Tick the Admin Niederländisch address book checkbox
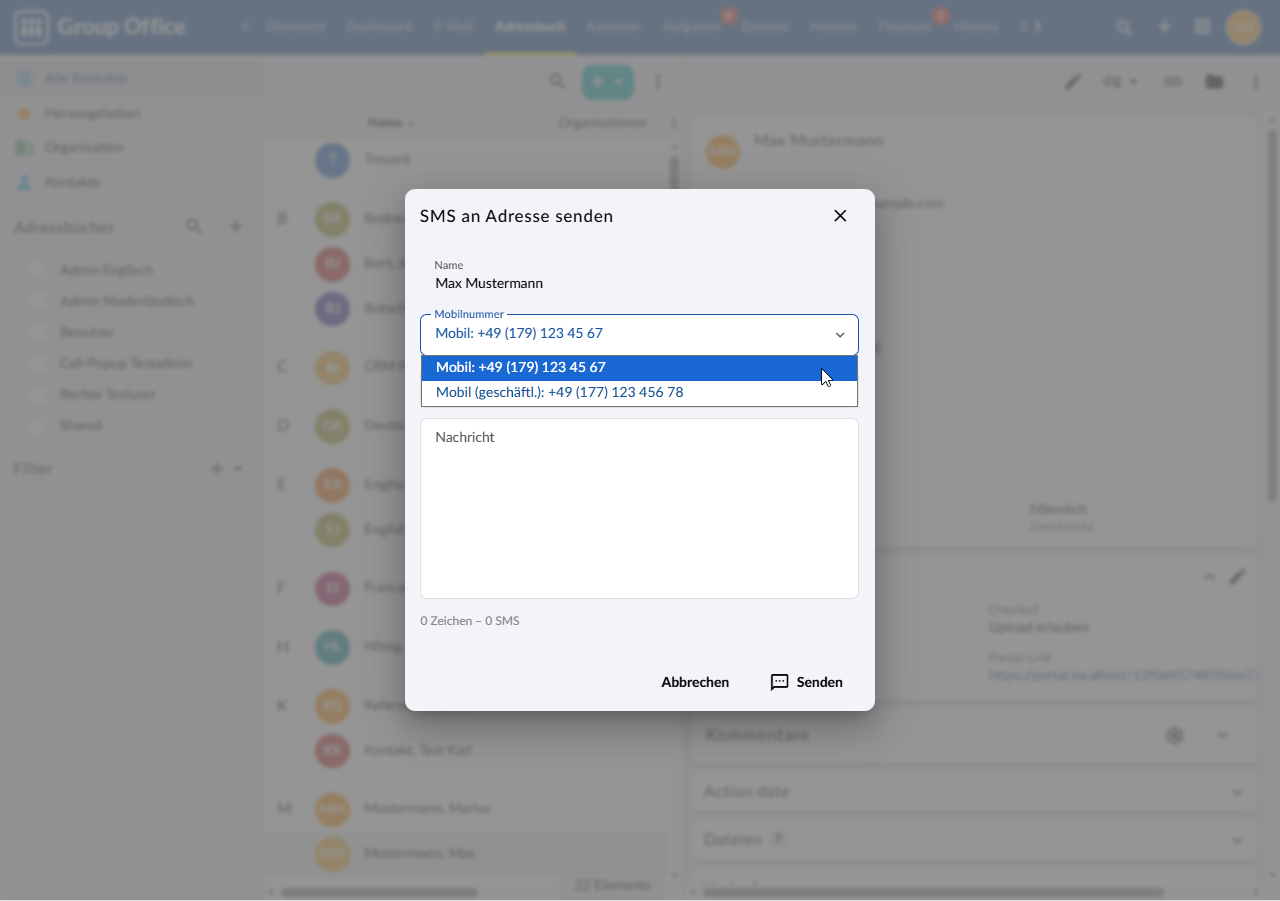 point(39,301)
